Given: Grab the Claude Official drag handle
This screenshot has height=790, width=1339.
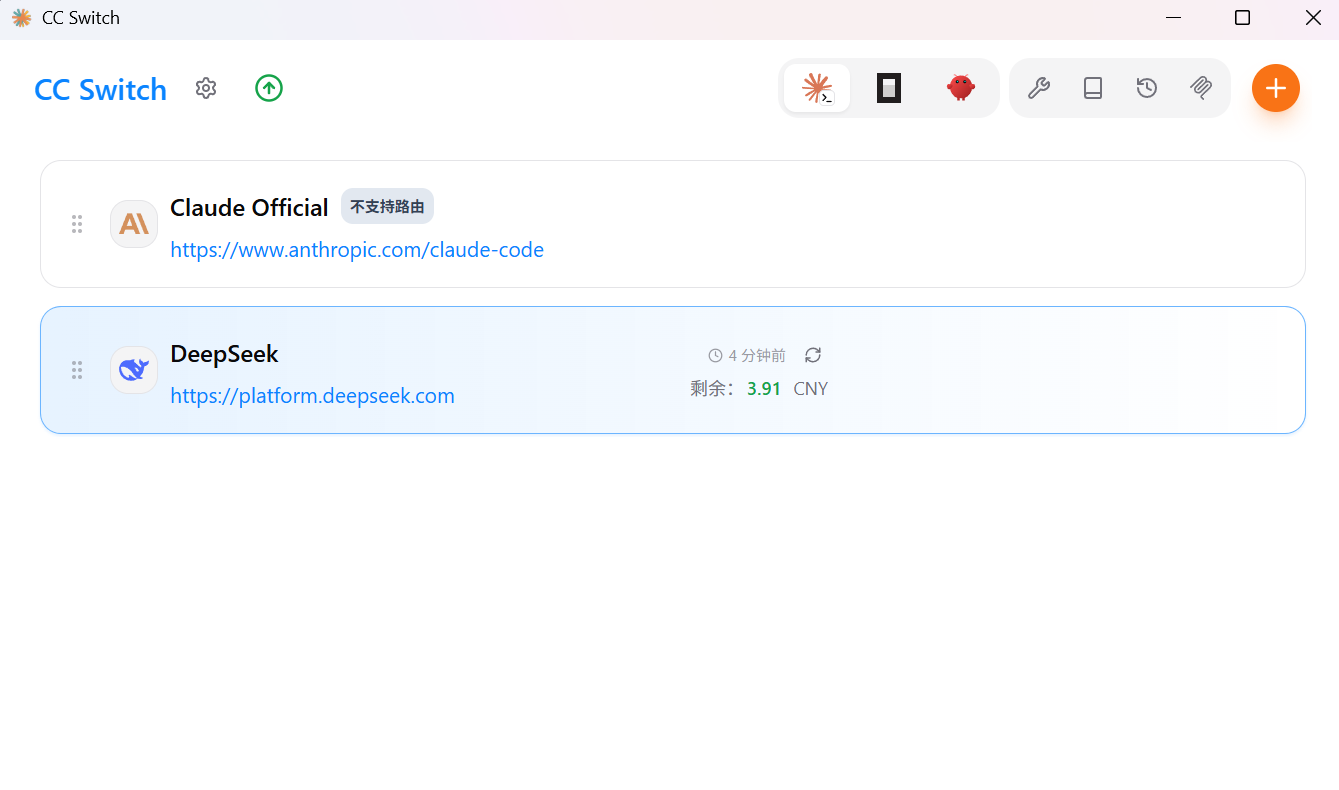Looking at the screenshot, I should click(x=77, y=224).
